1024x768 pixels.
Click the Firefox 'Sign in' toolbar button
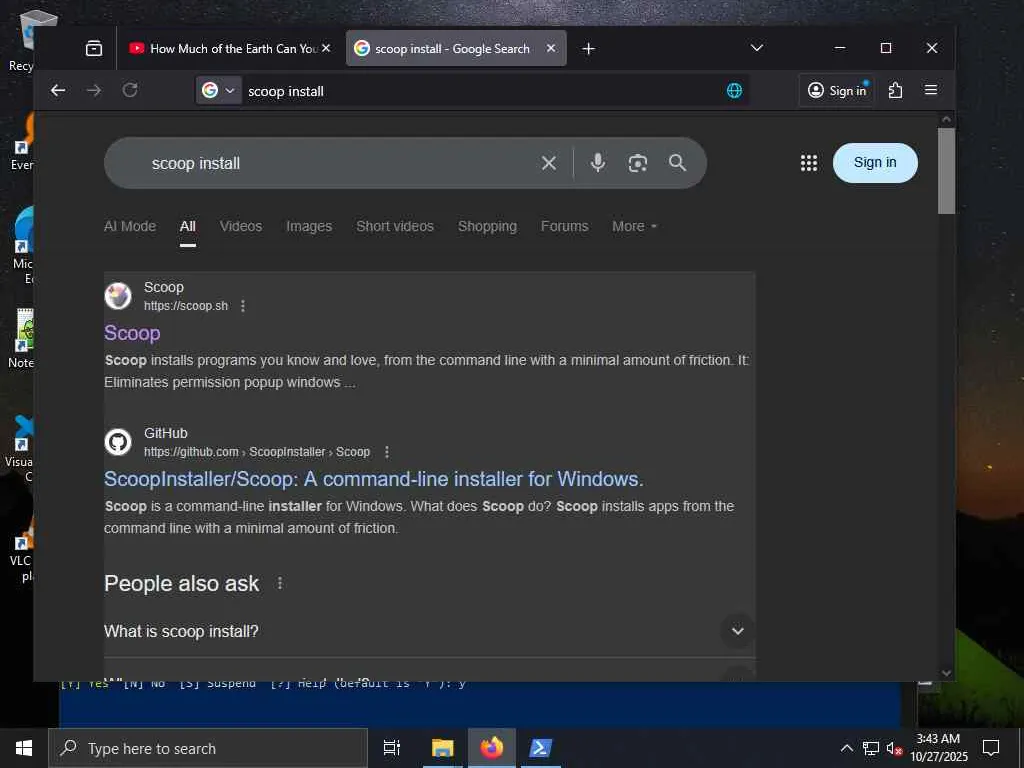(837, 90)
